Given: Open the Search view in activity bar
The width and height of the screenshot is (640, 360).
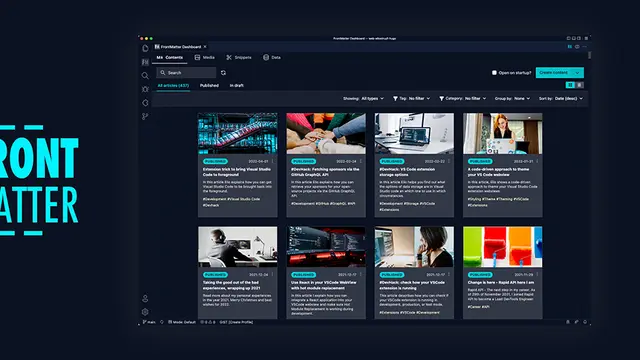Looking at the screenshot, I should 145,76.
